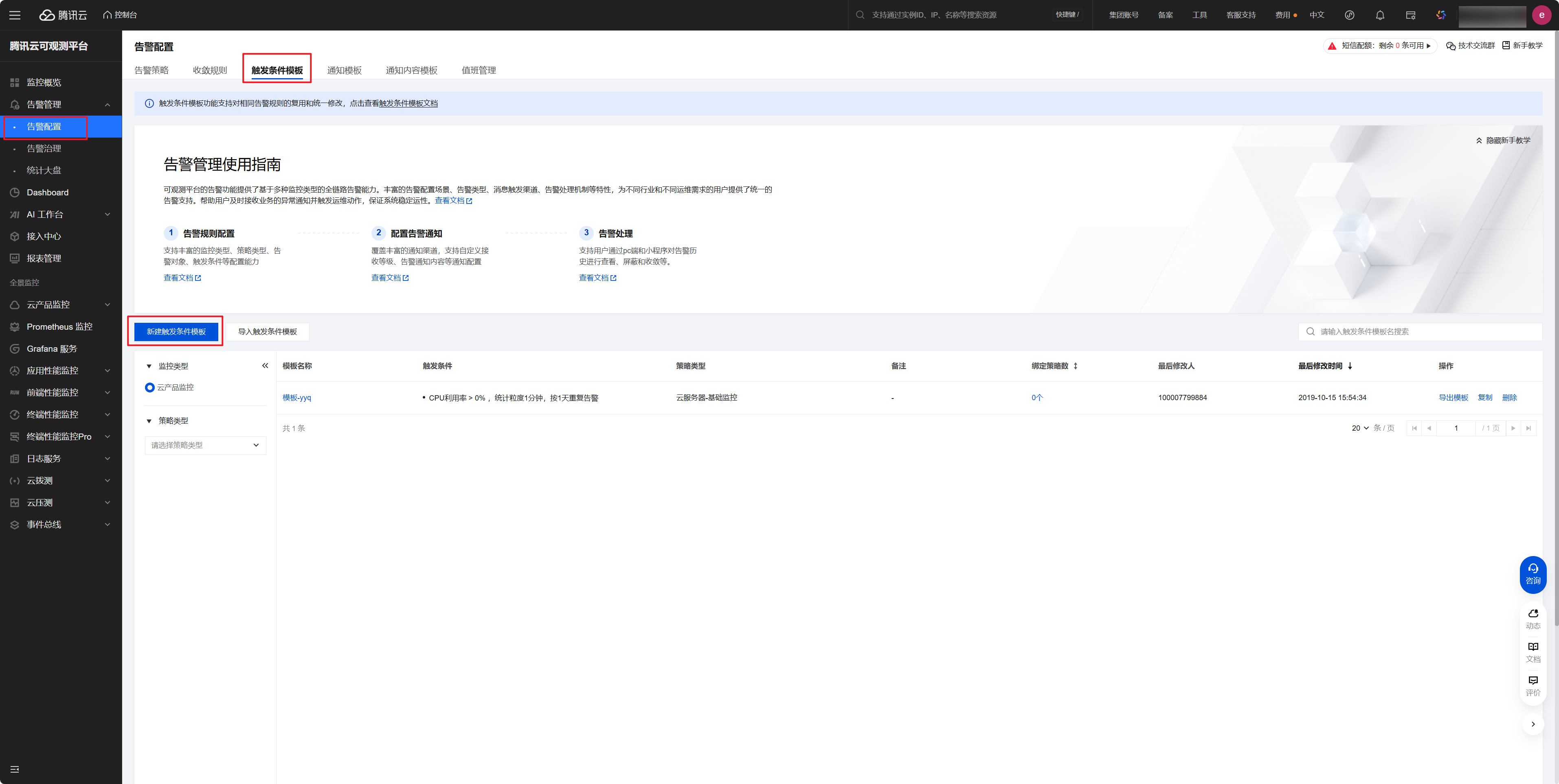1559x784 pixels.
Task: Open 技术交流群
Action: 1470,46
